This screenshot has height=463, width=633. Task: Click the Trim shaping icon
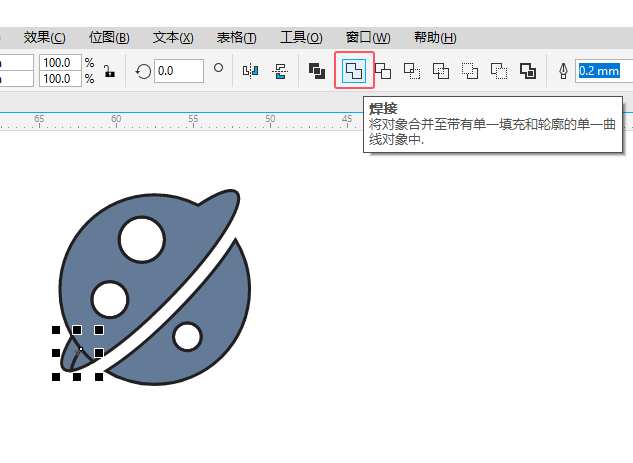[383, 71]
